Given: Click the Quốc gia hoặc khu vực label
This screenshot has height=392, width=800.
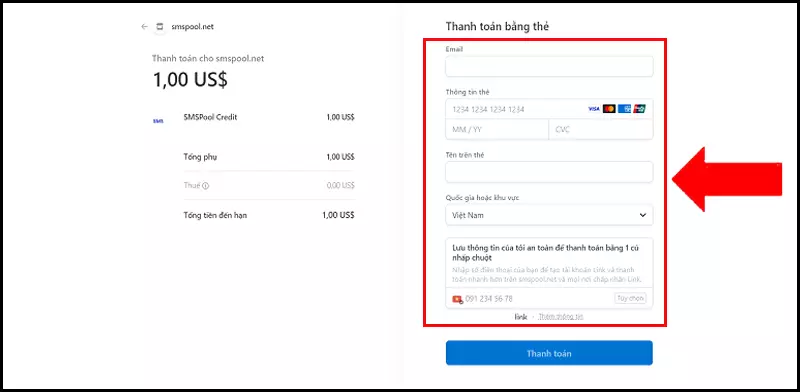Looking at the screenshot, I should click(483, 198).
